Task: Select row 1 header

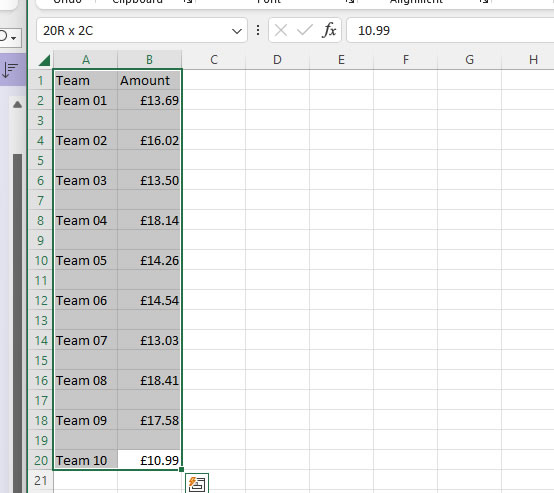Action: coord(41,81)
